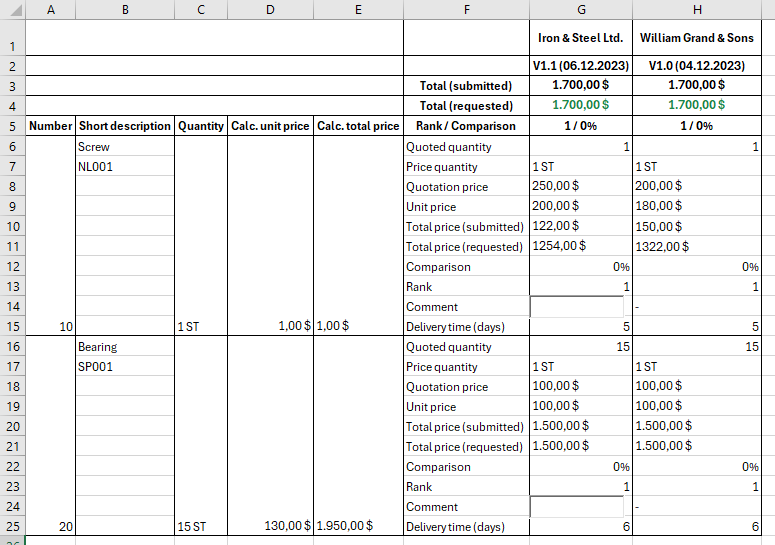This screenshot has height=545, width=775.
Task: Click the Bearing description cell
Action: (x=124, y=347)
